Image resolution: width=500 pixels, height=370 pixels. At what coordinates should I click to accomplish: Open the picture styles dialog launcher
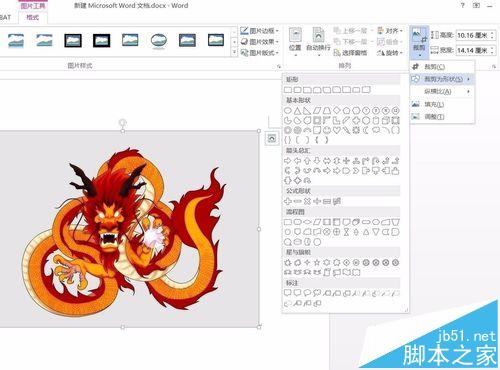[279, 67]
